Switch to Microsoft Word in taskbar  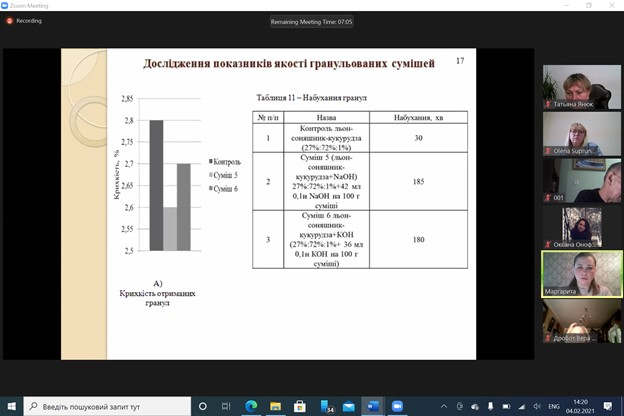[373, 406]
